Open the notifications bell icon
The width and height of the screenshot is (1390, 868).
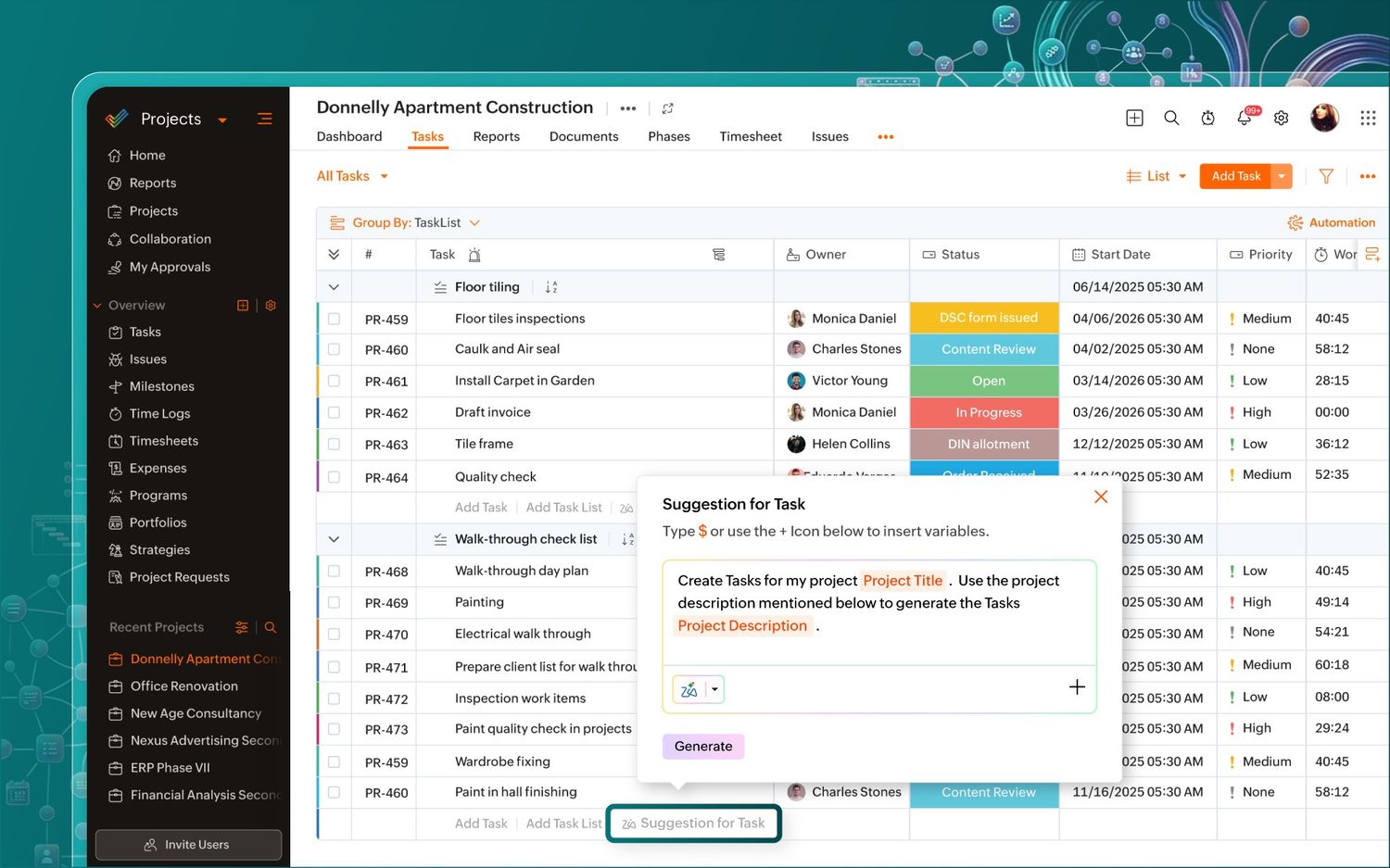click(x=1244, y=119)
